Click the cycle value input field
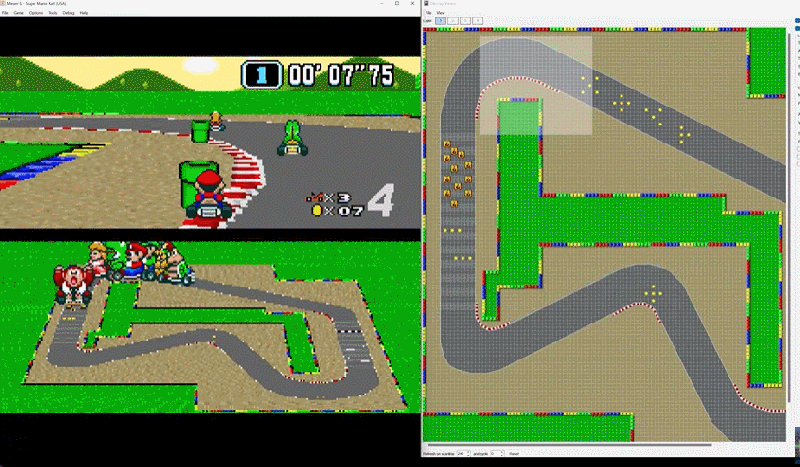This screenshot has height=467, width=800. pos(495,453)
